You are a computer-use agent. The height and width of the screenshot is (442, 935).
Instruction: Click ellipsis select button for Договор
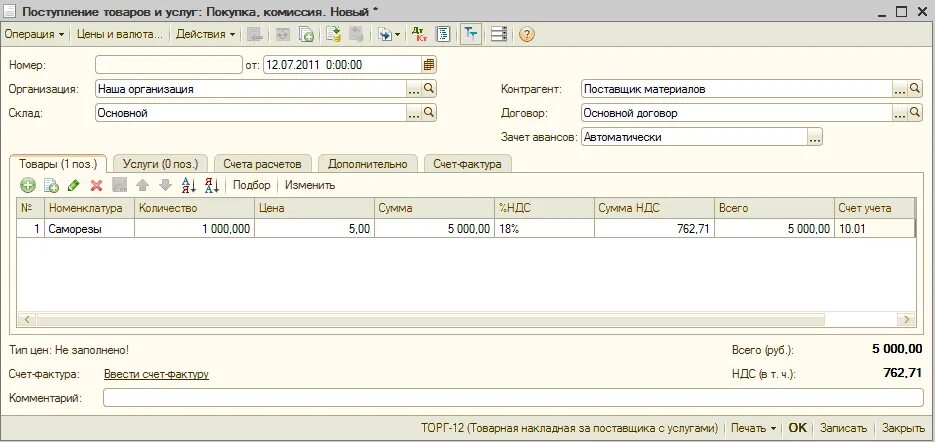(x=900, y=113)
